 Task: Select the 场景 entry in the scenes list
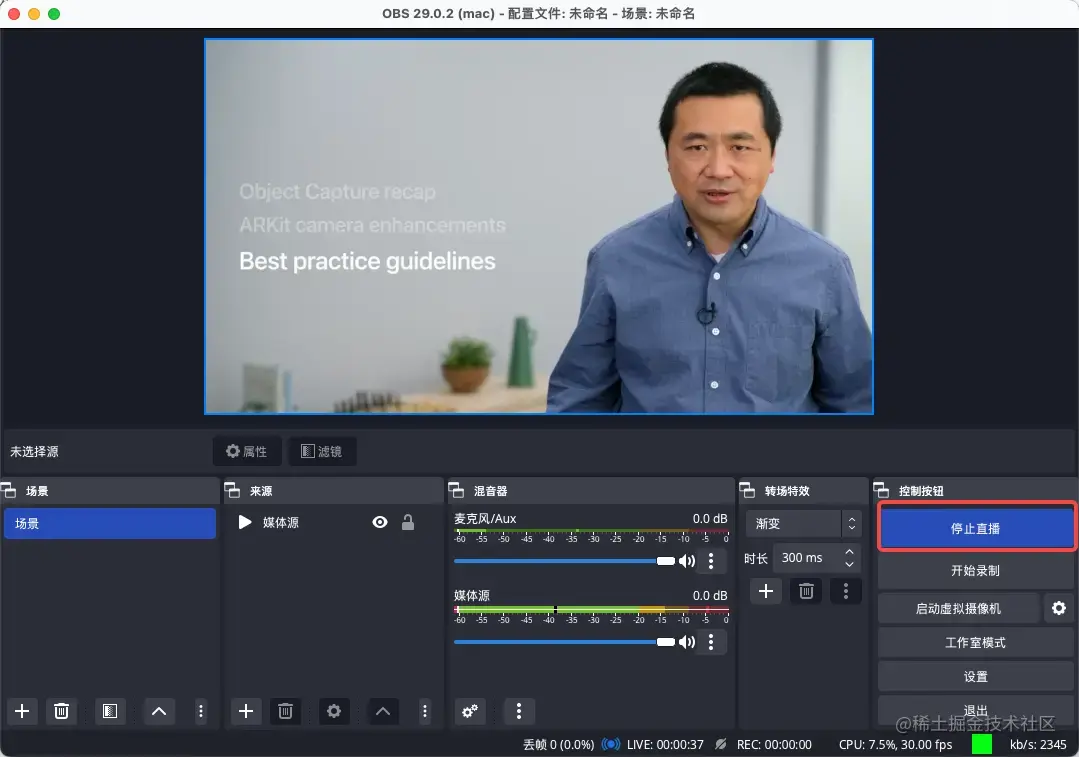[x=110, y=522]
